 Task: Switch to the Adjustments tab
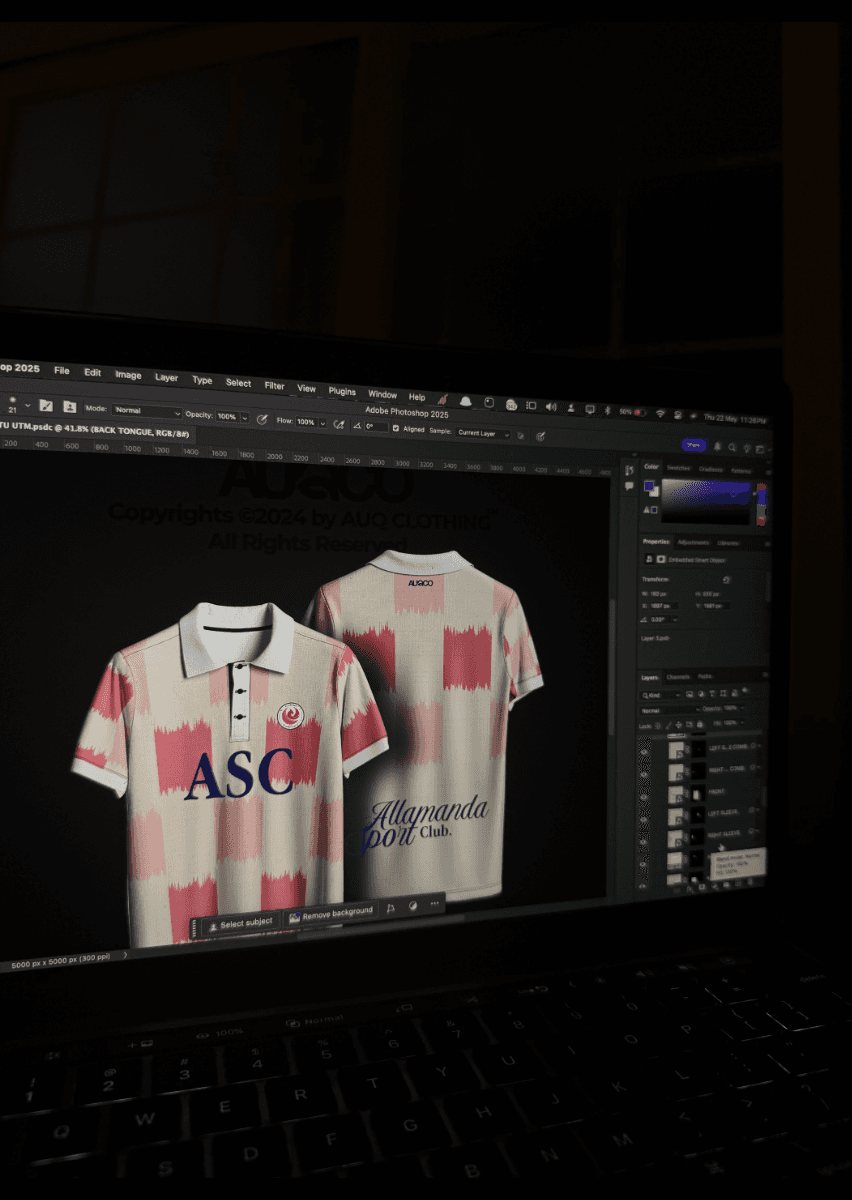pyautogui.click(x=693, y=542)
